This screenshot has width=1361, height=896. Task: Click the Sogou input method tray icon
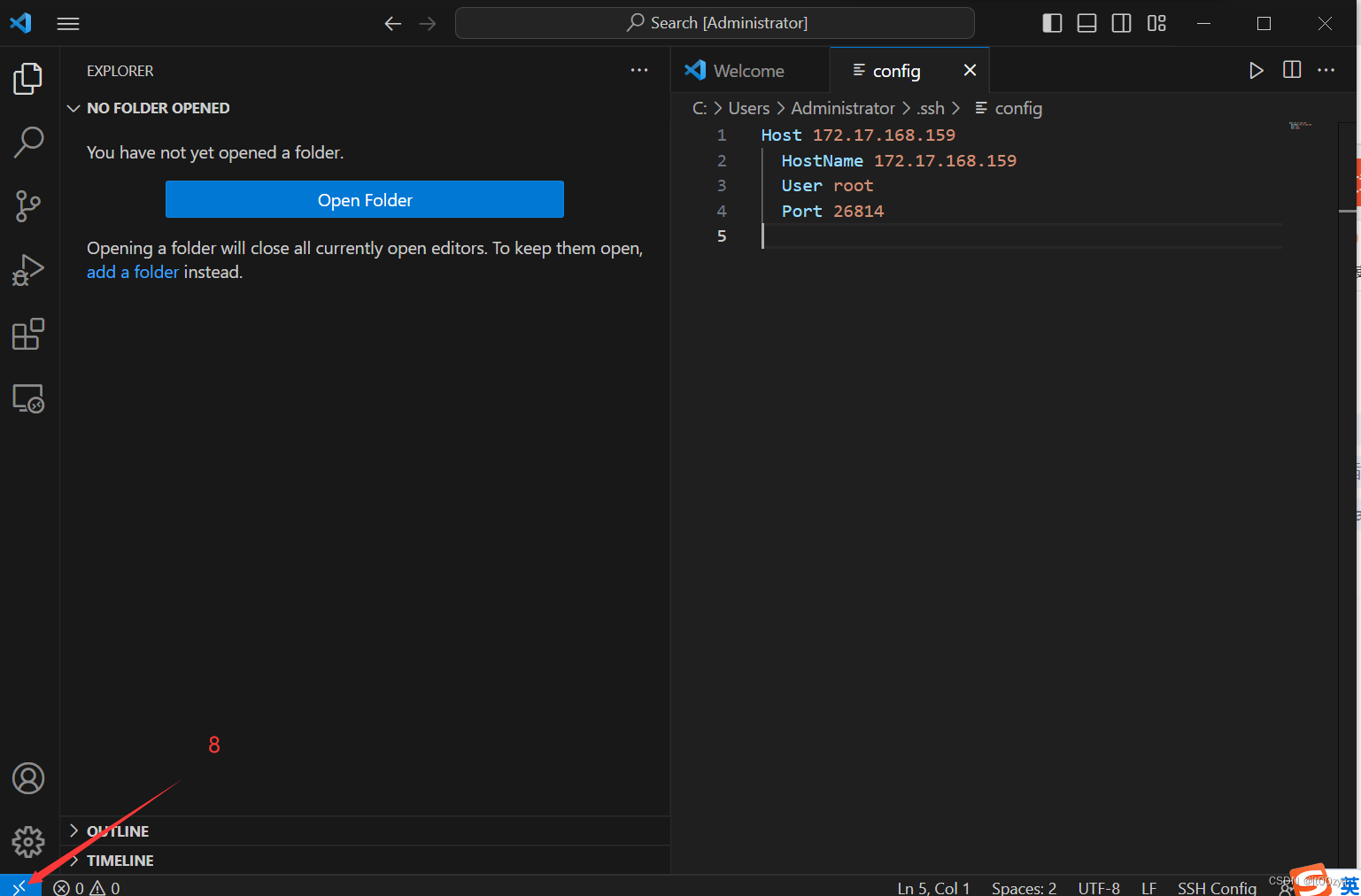coord(1311,880)
